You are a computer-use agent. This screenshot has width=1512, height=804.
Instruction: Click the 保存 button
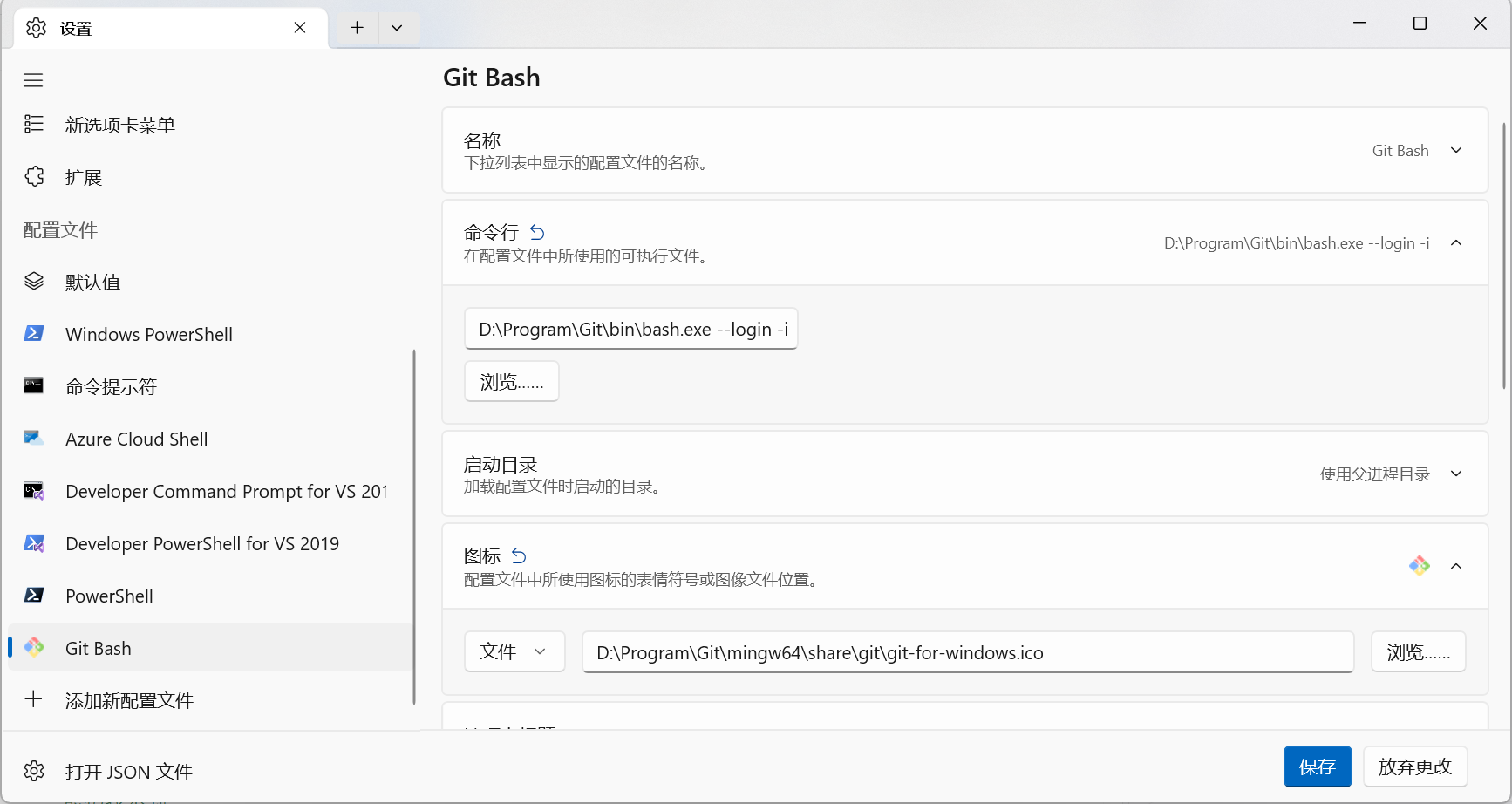tap(1318, 767)
